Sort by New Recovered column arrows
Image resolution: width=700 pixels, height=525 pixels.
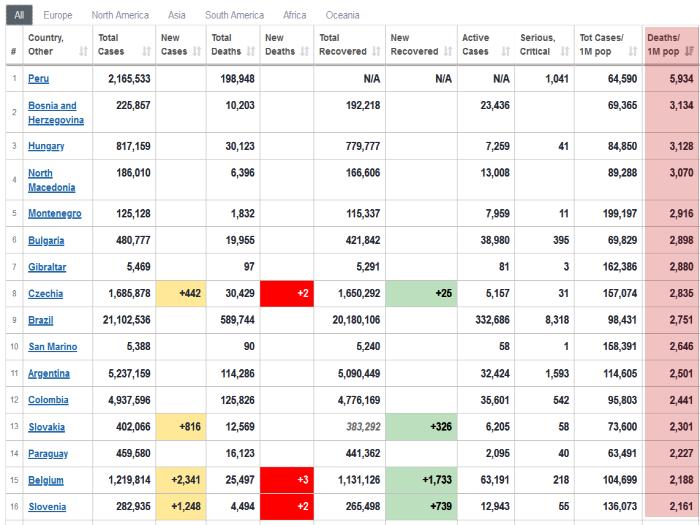(448, 51)
